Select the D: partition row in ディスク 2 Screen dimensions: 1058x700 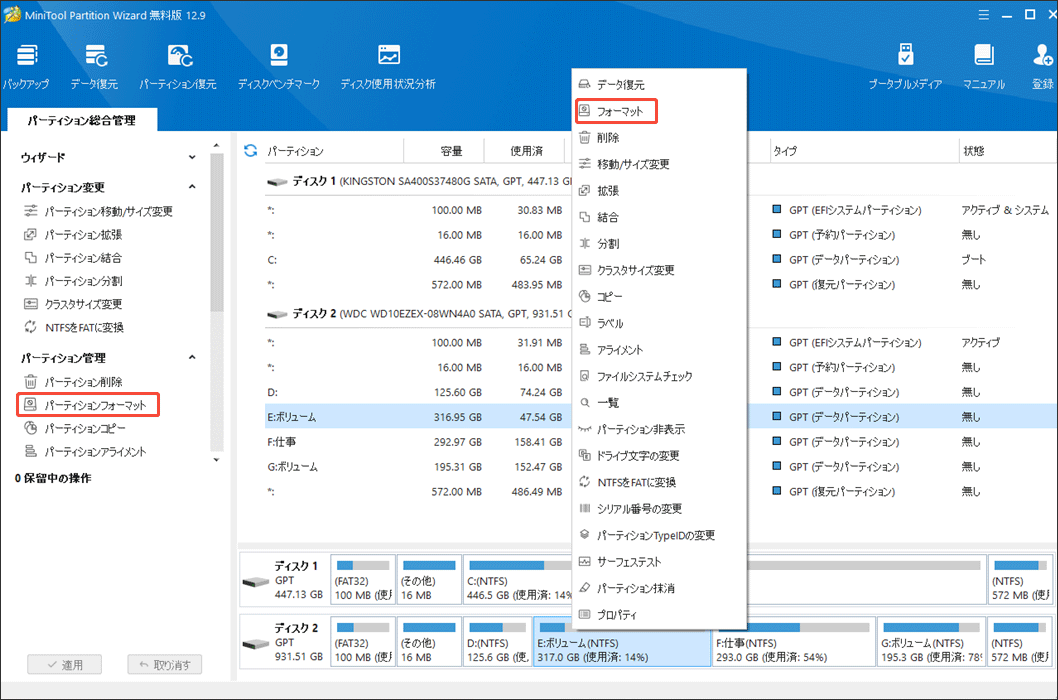coord(416,392)
